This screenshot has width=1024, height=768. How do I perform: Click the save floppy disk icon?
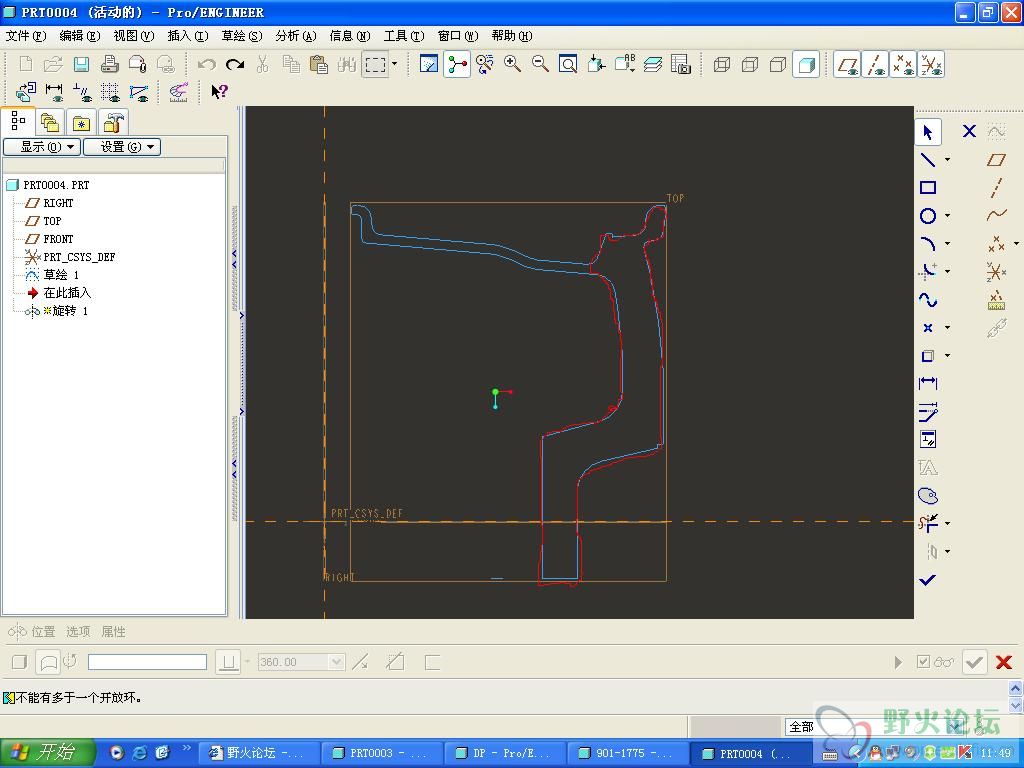coord(82,65)
